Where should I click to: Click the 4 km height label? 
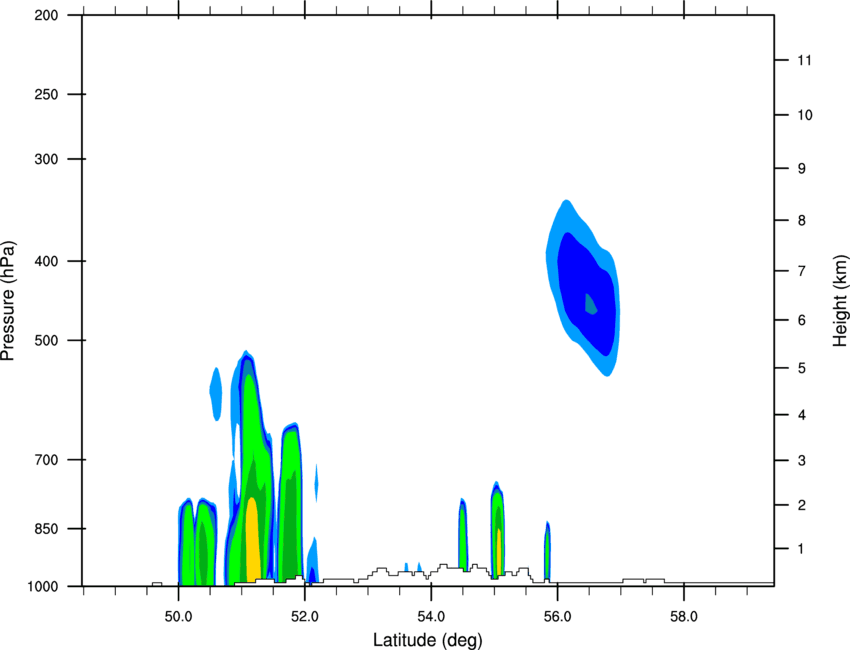click(802, 415)
